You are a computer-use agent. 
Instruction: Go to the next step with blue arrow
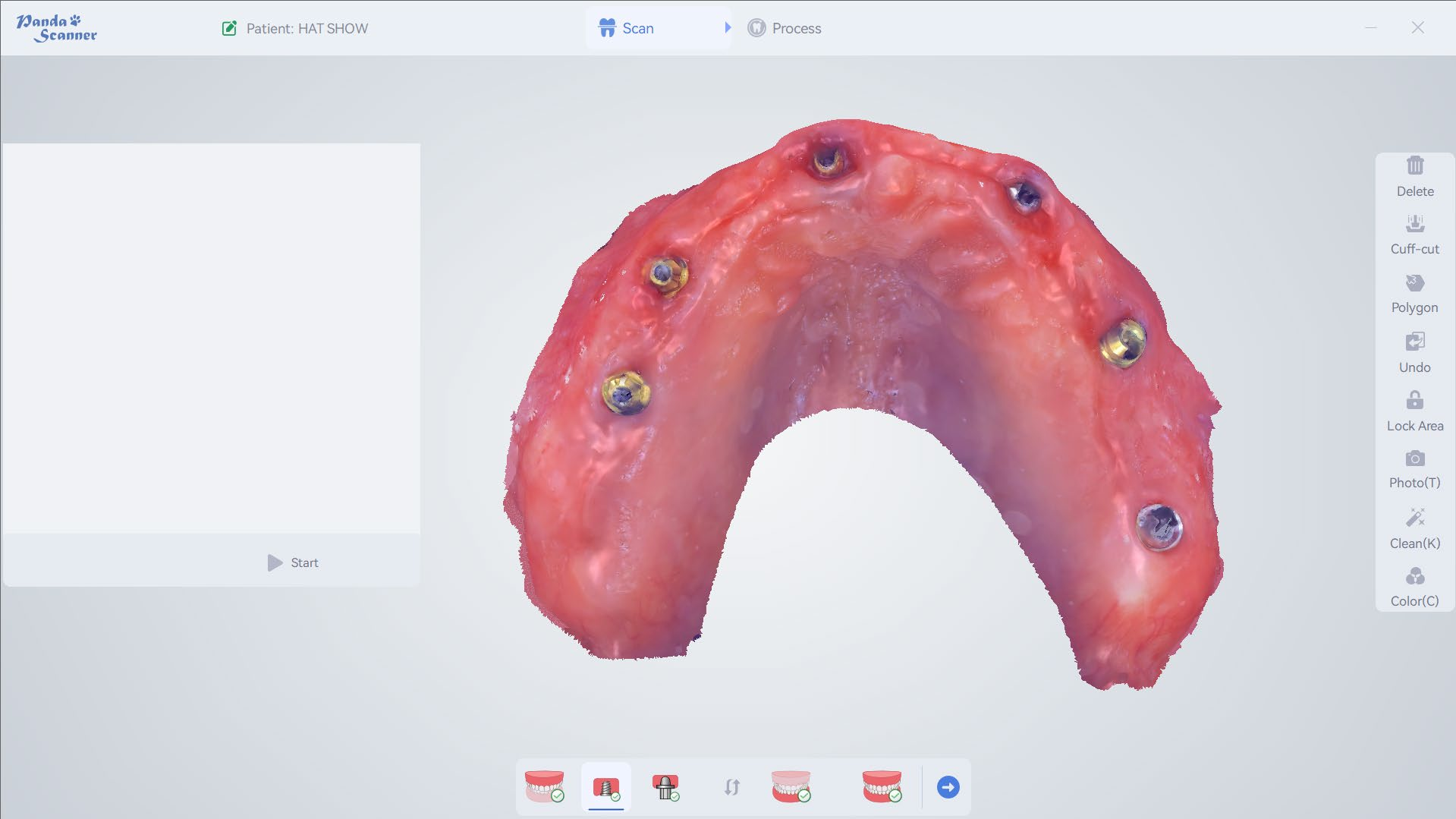click(x=948, y=787)
